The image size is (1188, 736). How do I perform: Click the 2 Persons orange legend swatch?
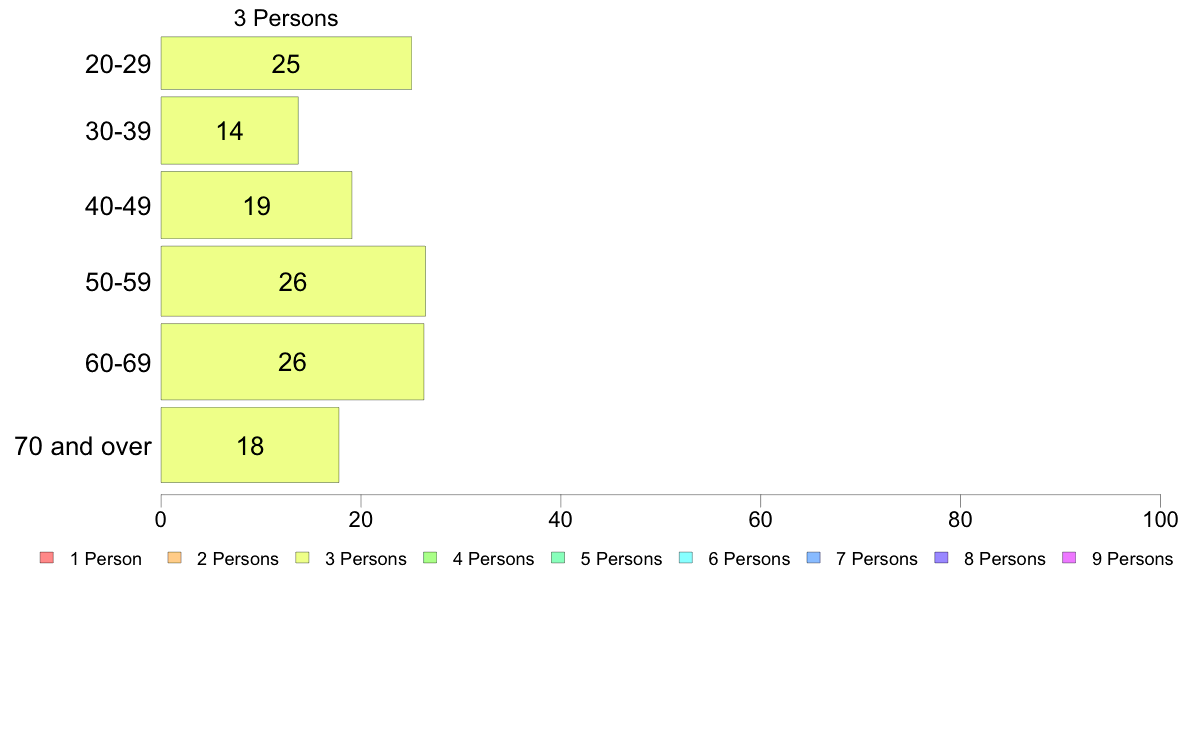click(x=174, y=559)
